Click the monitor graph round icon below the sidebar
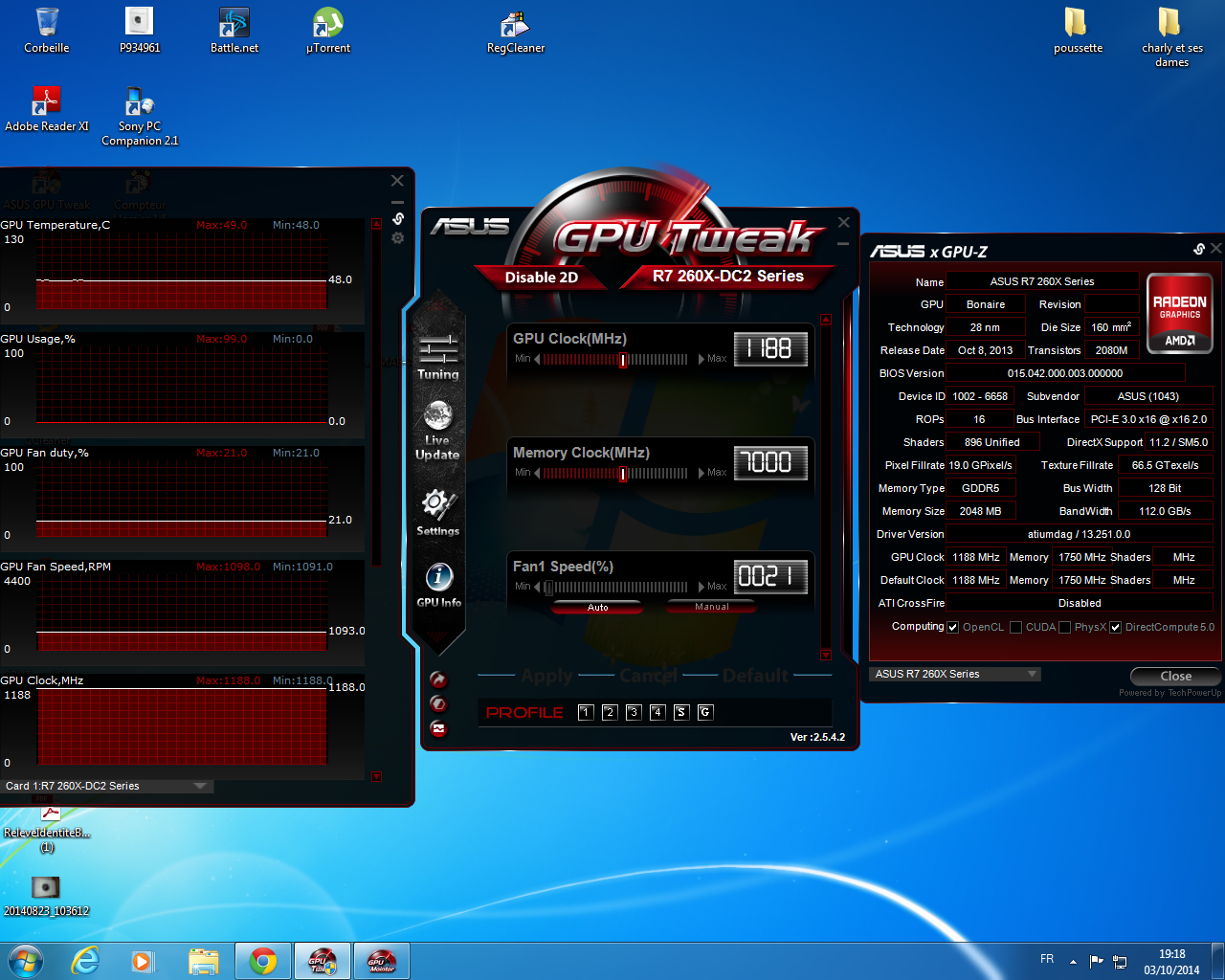 [438, 728]
